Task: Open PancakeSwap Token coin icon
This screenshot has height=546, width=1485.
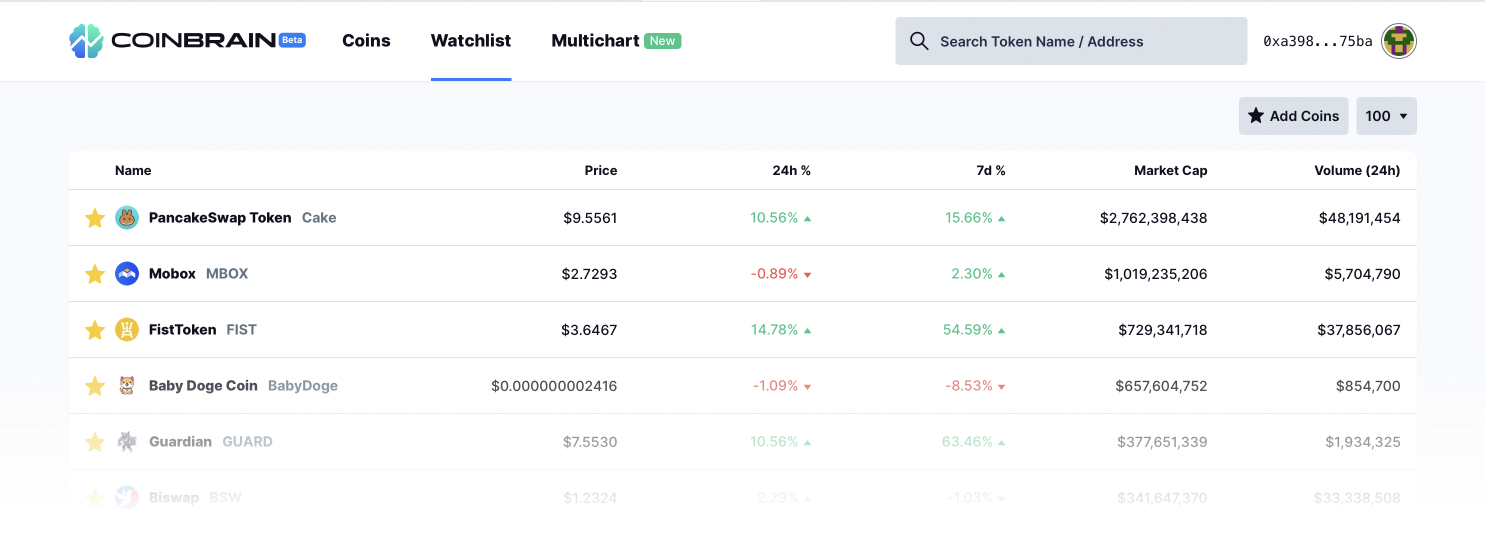Action: click(x=127, y=218)
